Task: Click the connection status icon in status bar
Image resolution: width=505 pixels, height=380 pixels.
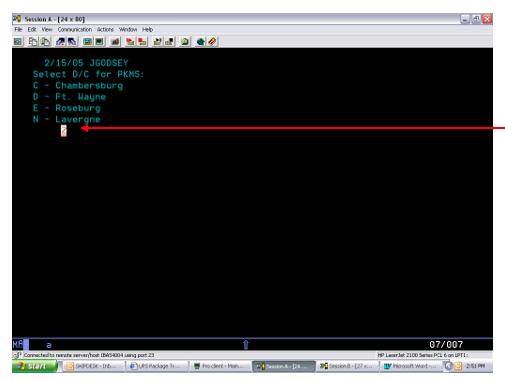Action: 17,355
